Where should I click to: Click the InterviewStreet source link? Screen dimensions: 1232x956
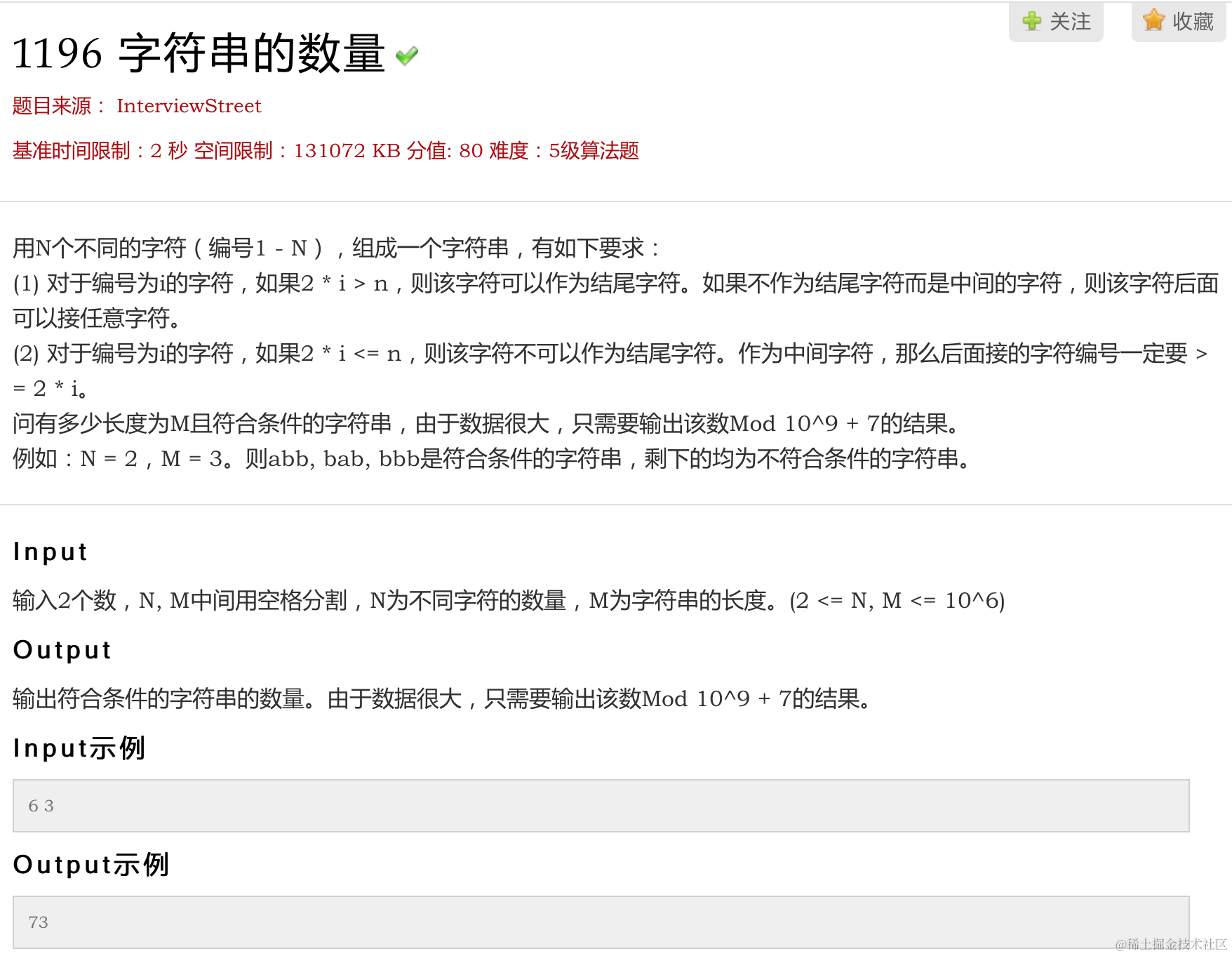pos(189,106)
